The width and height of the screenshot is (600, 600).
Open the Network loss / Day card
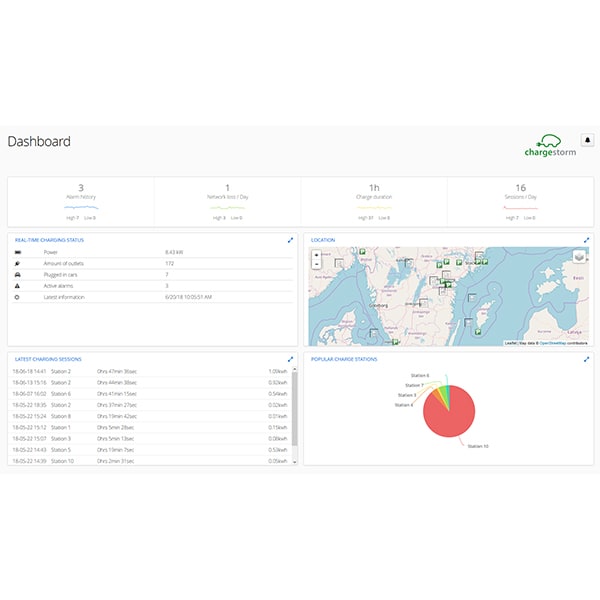227,202
